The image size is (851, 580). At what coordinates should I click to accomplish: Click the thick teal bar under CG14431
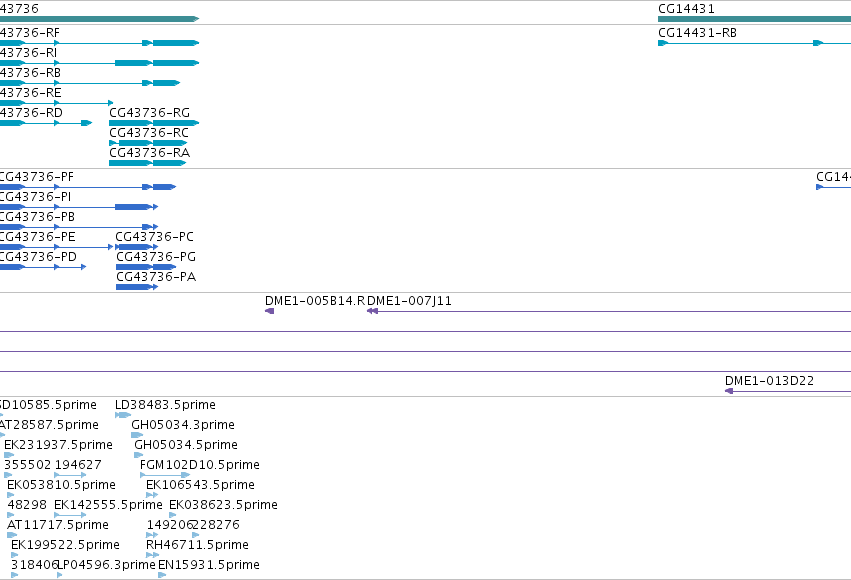(x=754, y=19)
